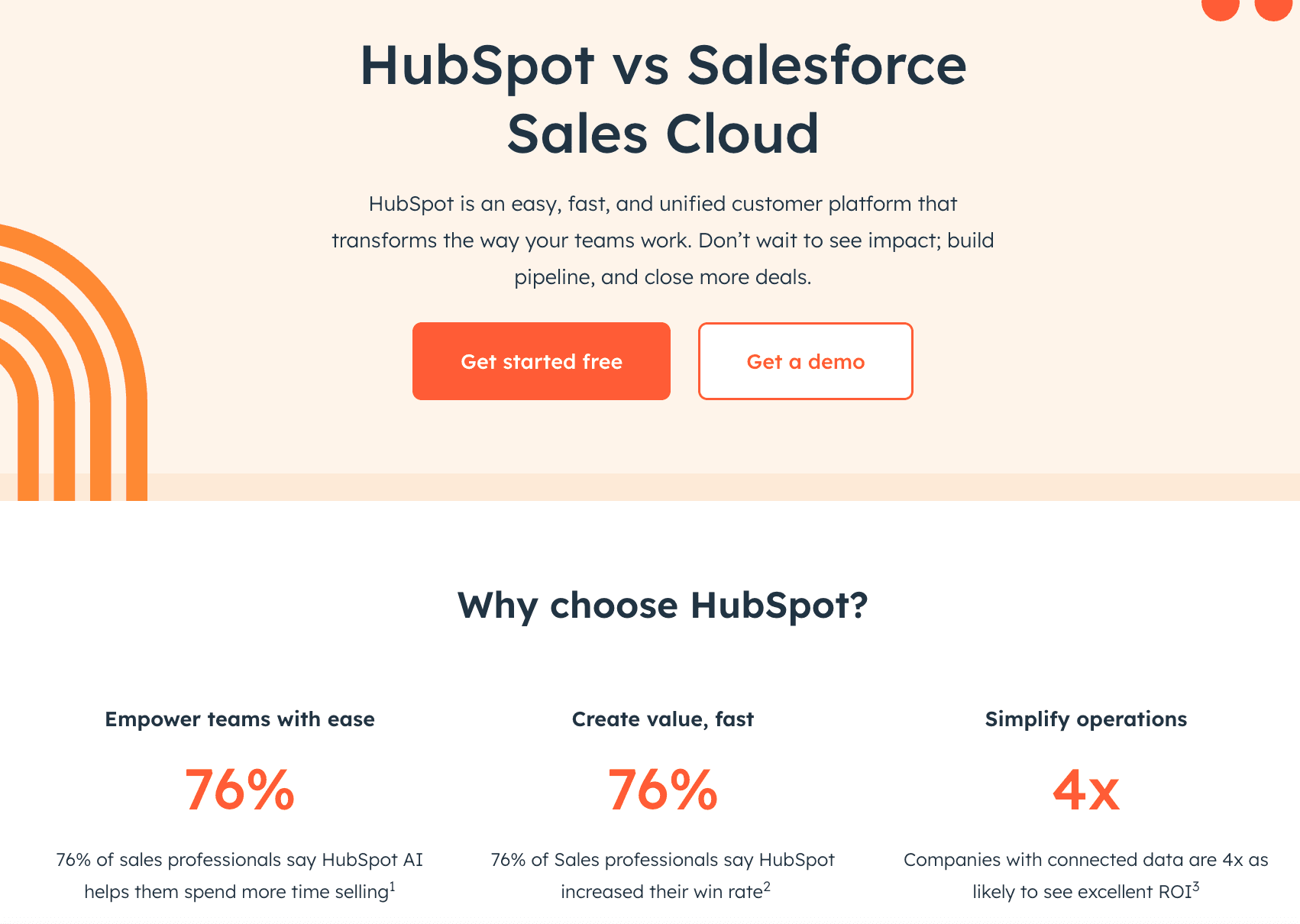Click the intro paragraph about unified customer platform

click(x=663, y=241)
